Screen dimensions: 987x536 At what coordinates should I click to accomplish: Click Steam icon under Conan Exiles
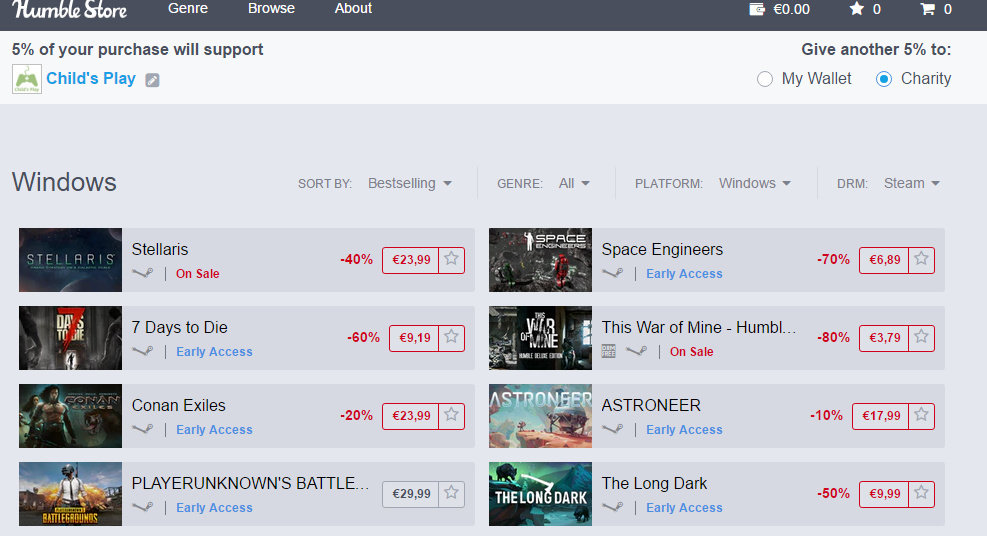(x=143, y=429)
